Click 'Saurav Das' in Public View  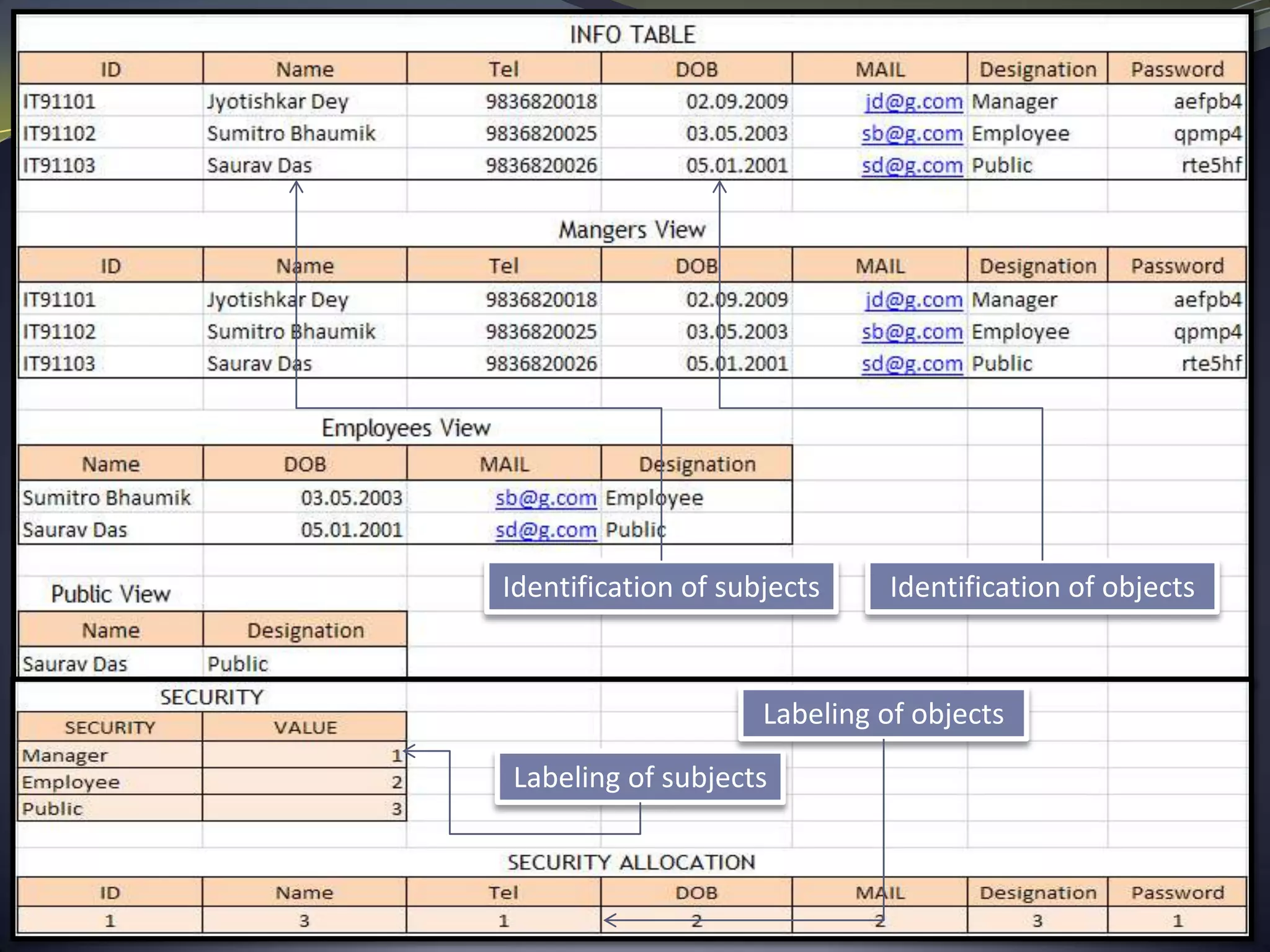pyautogui.click(x=74, y=664)
